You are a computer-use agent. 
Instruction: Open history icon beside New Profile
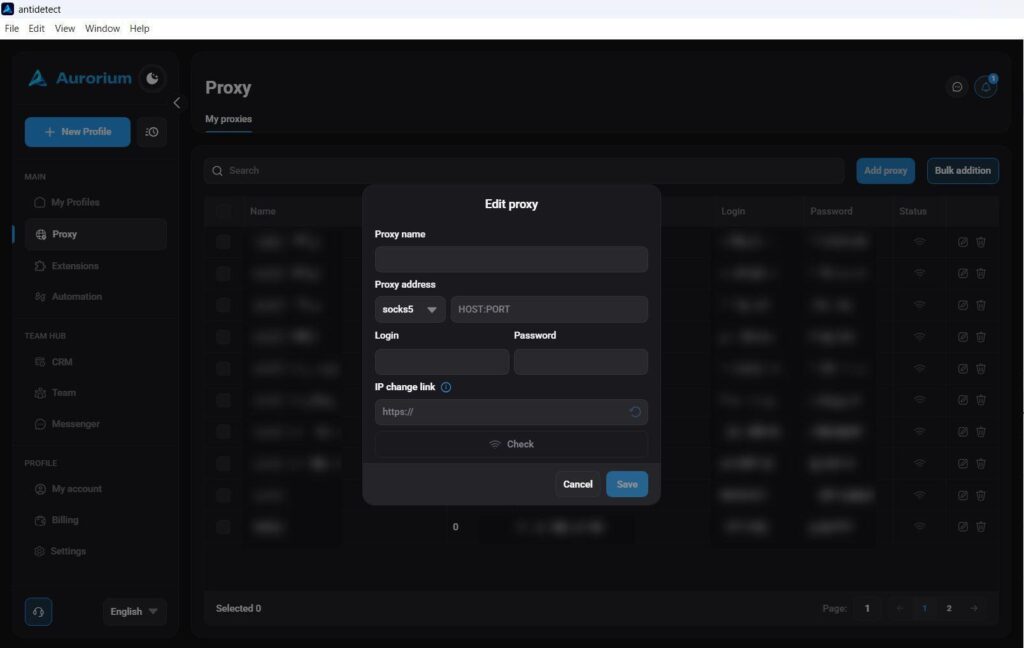point(152,132)
